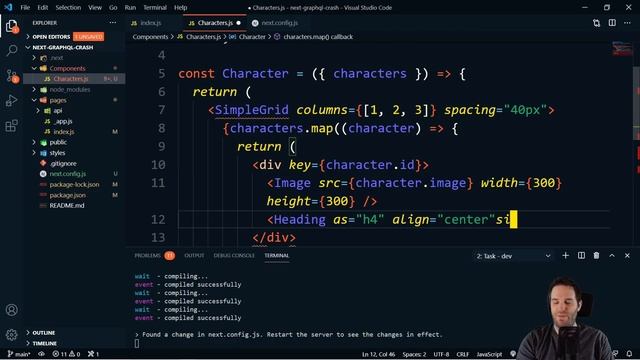Open the Search view in activity bar
This screenshot has height=360, width=640.
[11, 51]
